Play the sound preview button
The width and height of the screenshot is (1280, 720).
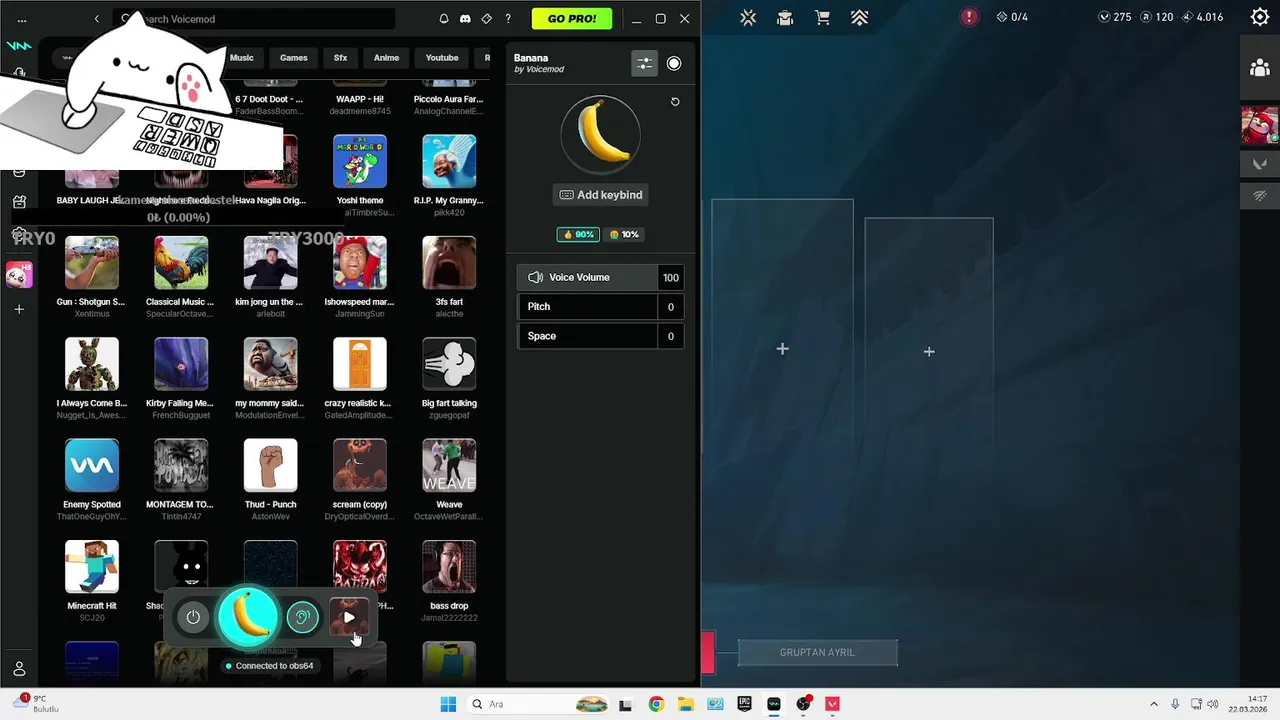click(349, 617)
